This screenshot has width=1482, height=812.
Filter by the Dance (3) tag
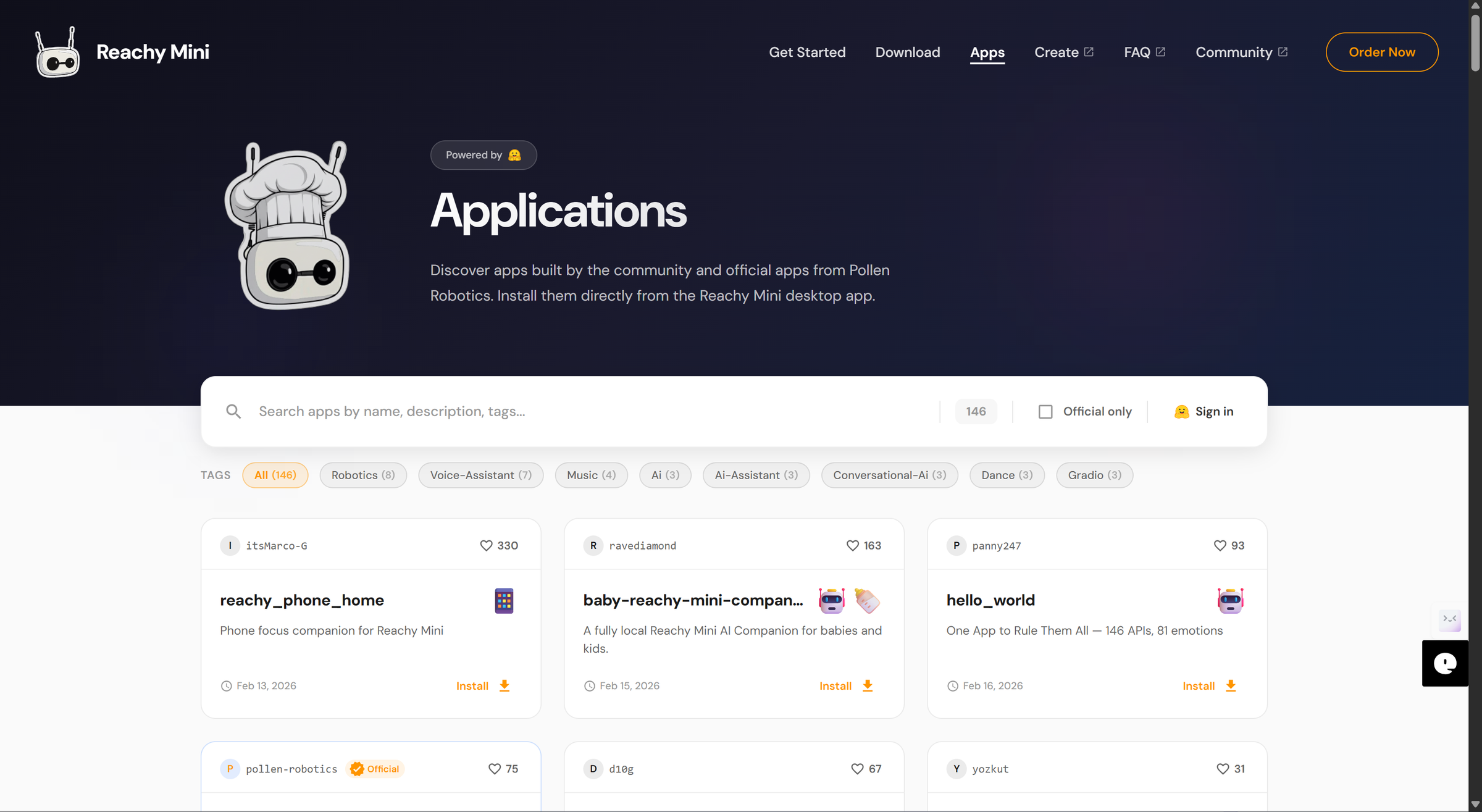(1007, 475)
